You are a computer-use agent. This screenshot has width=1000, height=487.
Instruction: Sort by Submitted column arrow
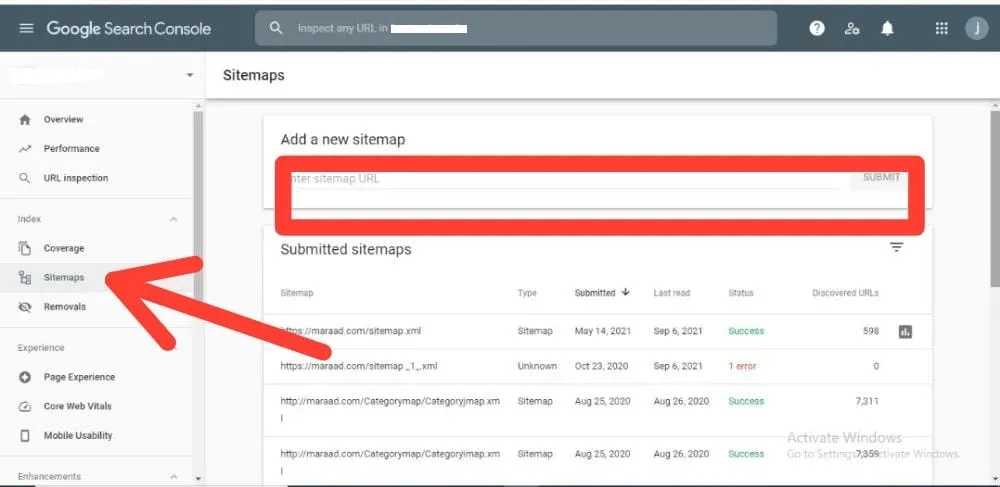click(625, 292)
